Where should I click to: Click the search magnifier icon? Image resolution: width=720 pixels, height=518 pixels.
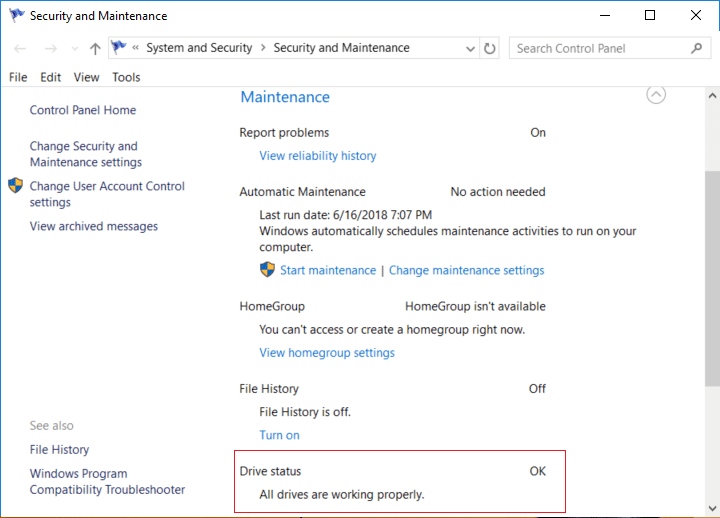[x=697, y=48]
